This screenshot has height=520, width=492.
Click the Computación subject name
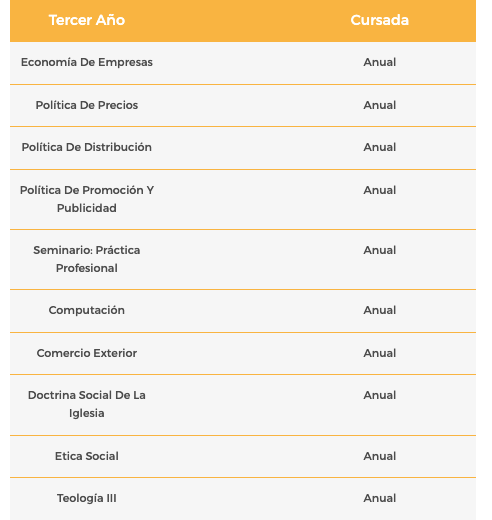[x=87, y=310]
